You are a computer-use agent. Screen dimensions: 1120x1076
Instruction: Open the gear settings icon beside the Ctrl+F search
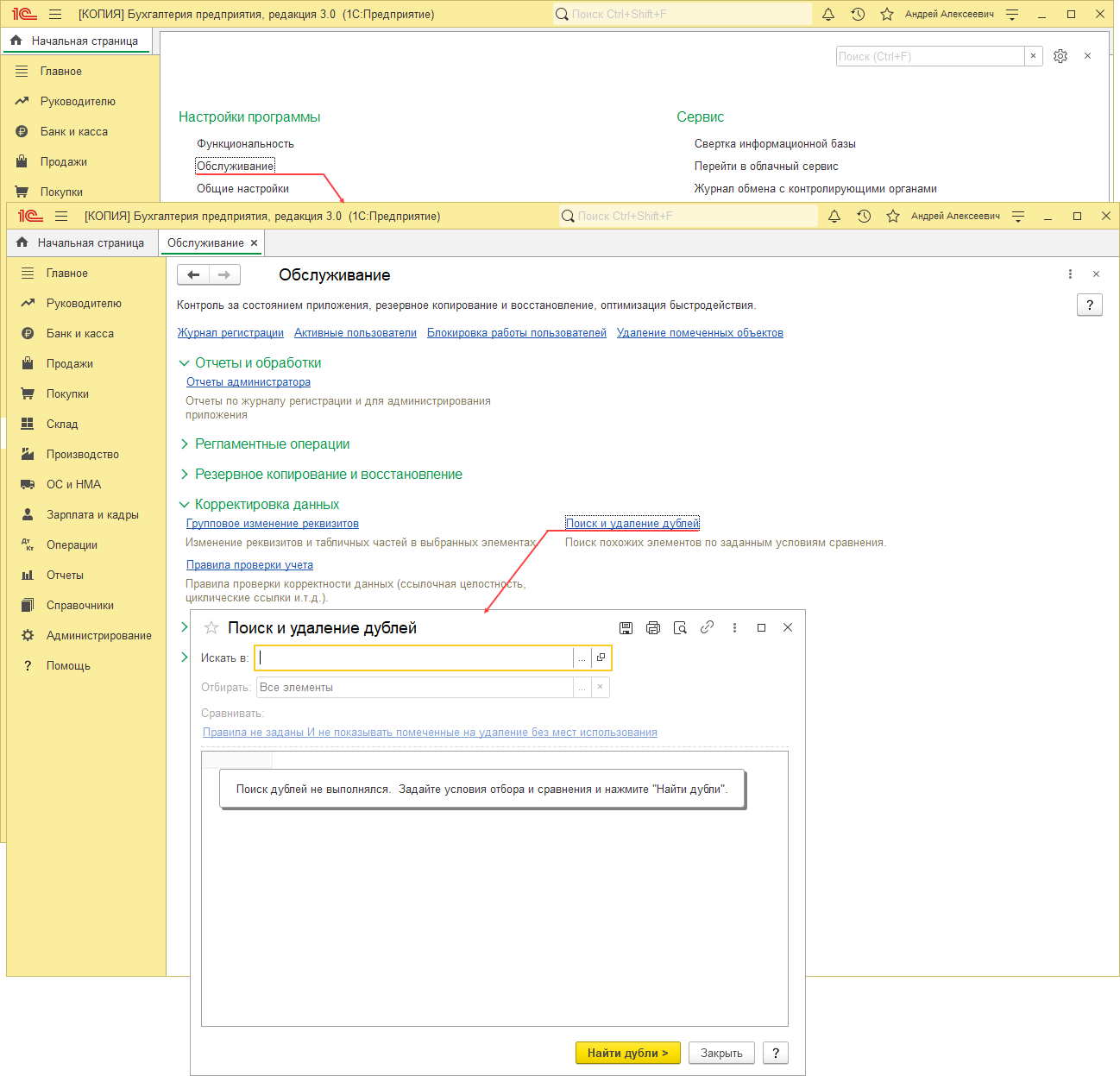1060,56
